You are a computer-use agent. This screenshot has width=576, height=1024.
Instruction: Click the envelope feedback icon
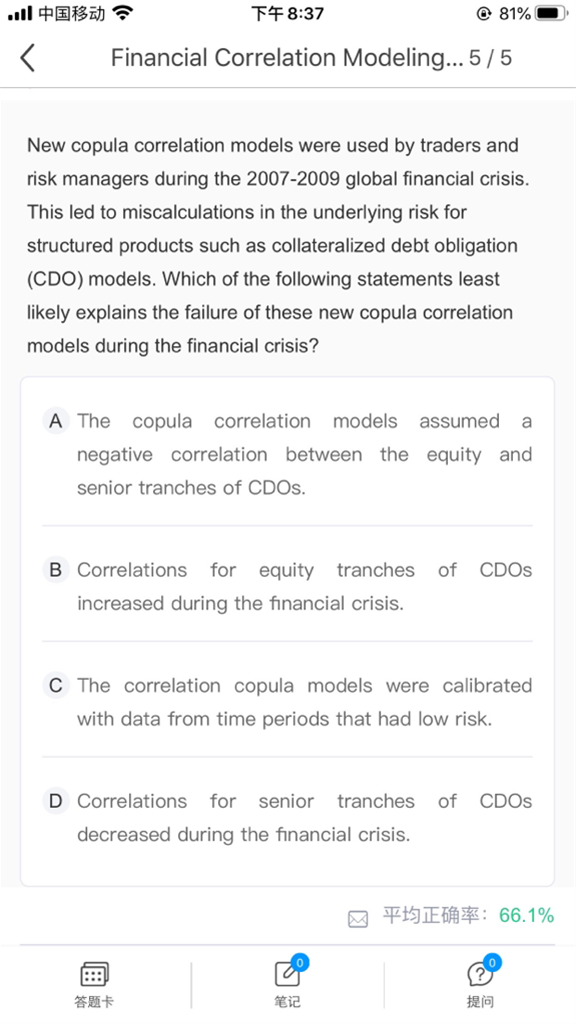[x=358, y=919]
